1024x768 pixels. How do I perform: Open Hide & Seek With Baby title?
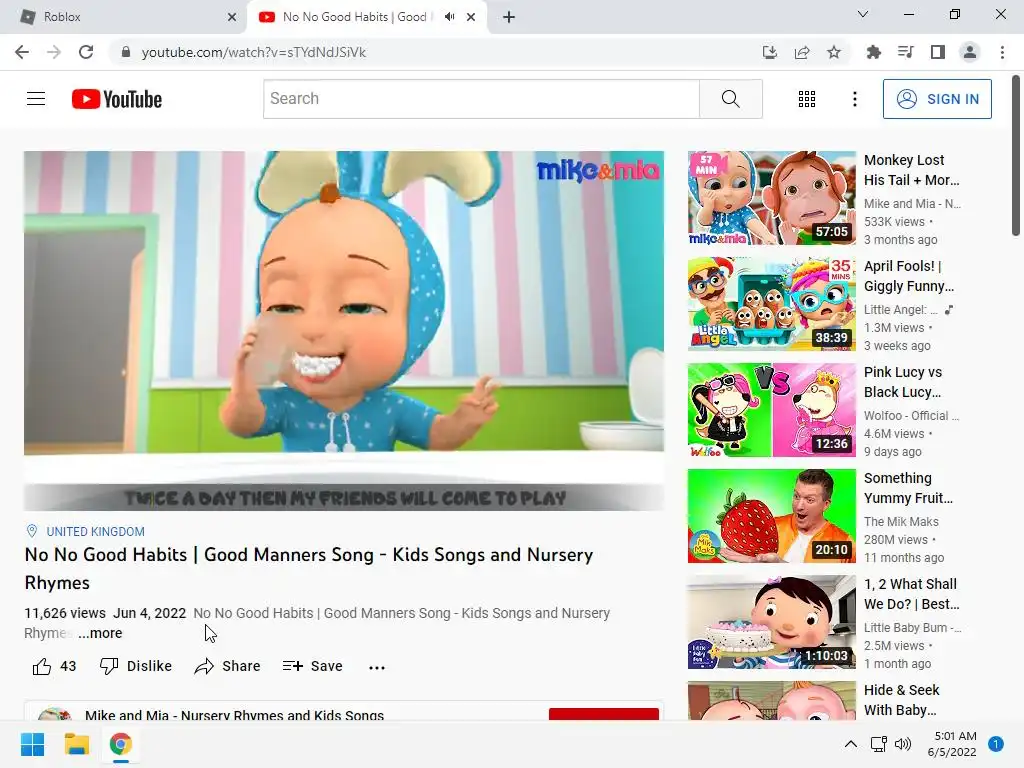click(902, 700)
